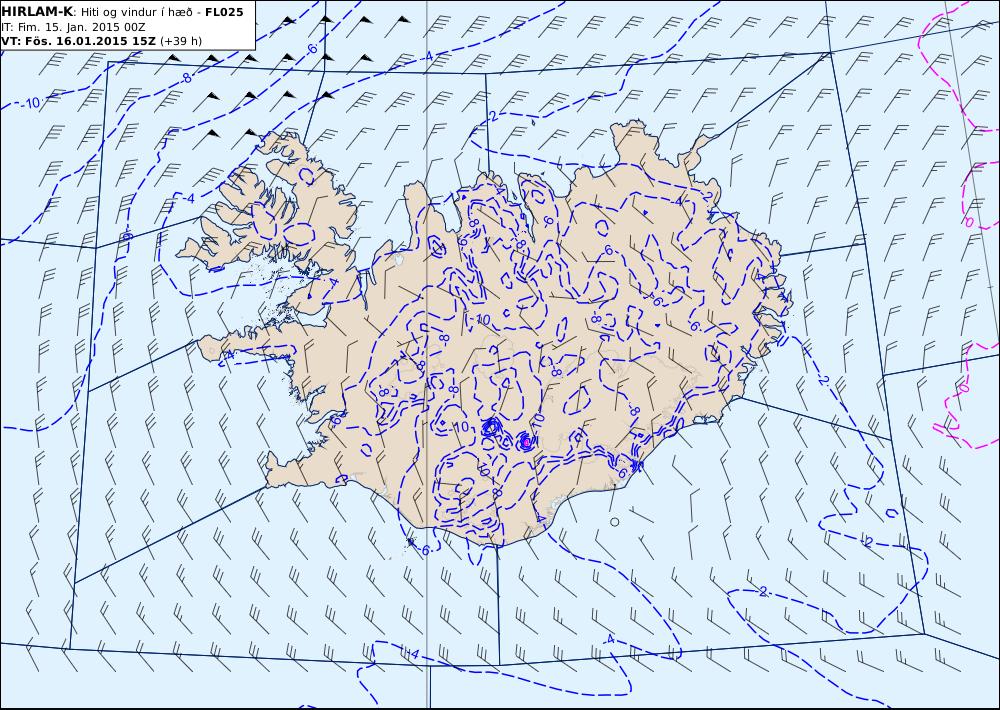Select the "VT: Fös. 16.01.2015 15Z" valid time
This screenshot has height=710, width=1000.
pos(78,41)
